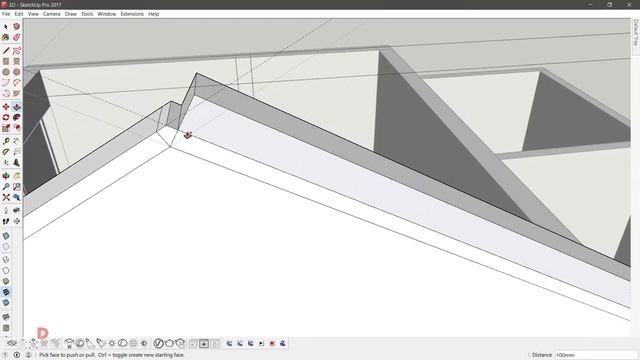This screenshot has width=640, height=360.
Task: Select the Zoom Window tool
Action: tap(16, 187)
